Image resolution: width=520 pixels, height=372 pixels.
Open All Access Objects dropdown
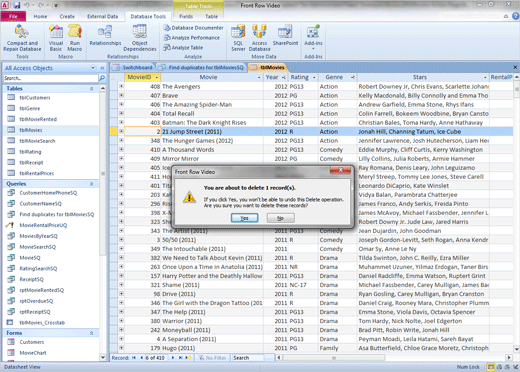[x=93, y=68]
